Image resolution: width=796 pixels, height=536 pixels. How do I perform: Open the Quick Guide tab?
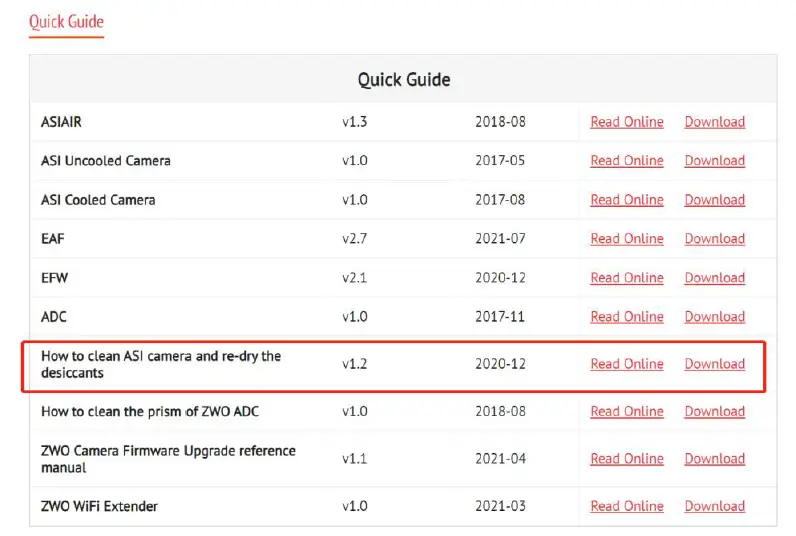point(66,21)
